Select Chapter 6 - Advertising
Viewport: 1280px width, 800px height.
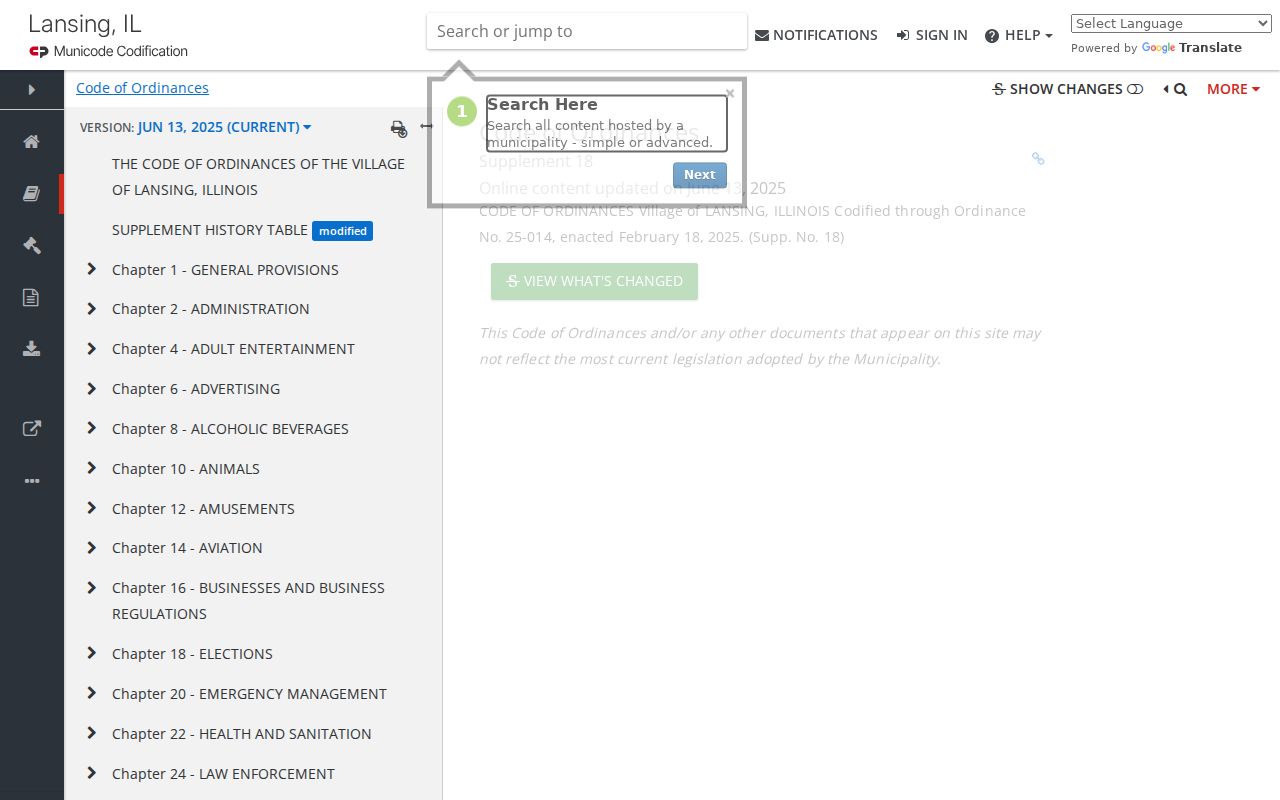point(196,389)
